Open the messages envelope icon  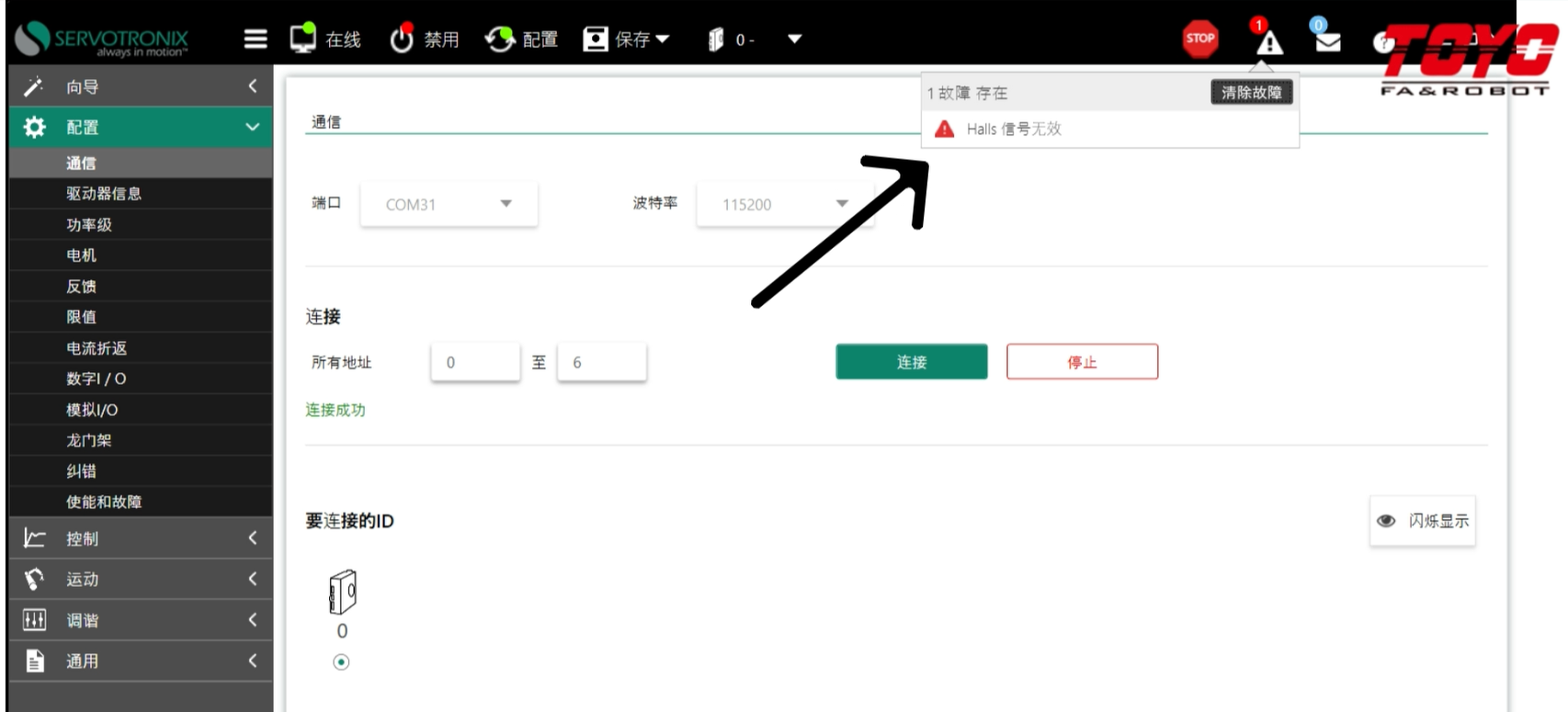click(x=1327, y=40)
